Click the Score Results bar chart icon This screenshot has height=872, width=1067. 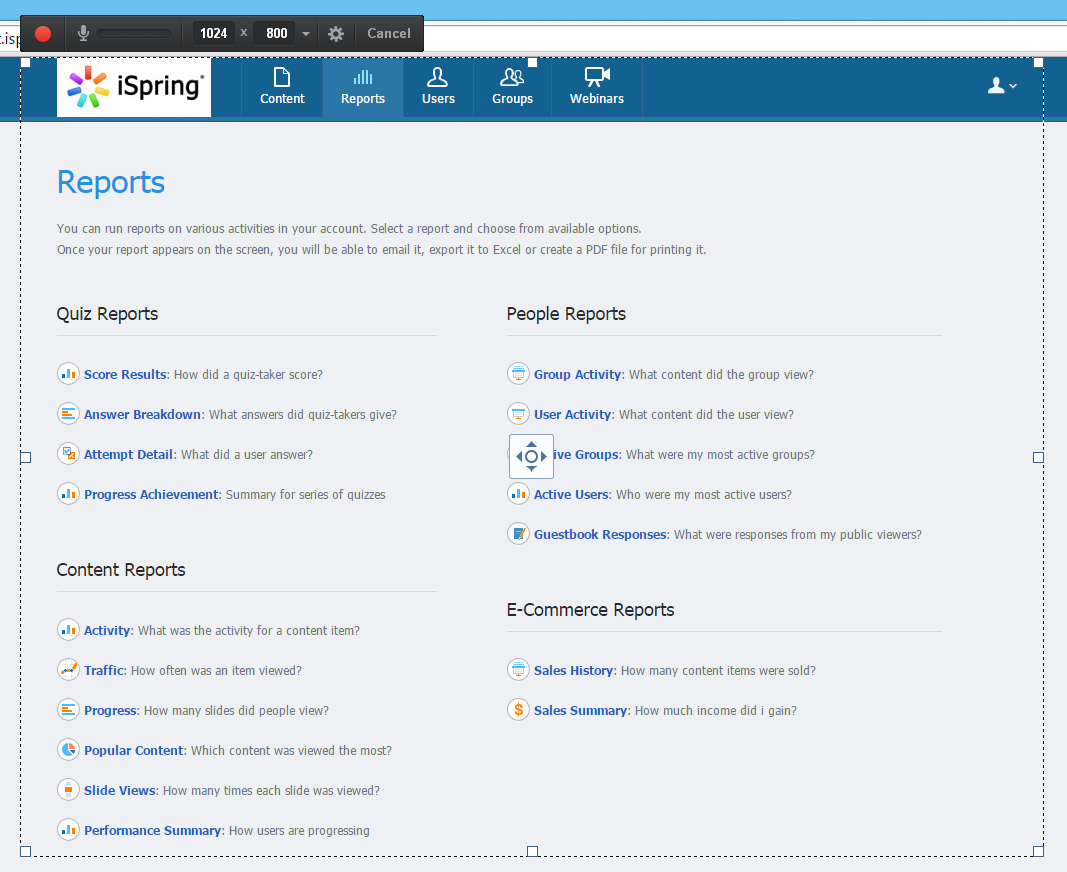point(68,374)
